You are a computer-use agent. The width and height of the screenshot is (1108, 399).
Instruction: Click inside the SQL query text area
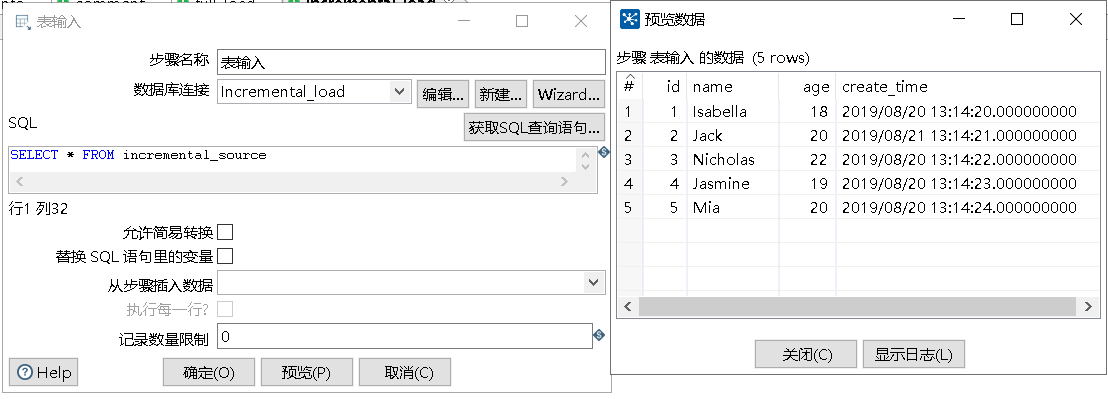click(x=293, y=159)
